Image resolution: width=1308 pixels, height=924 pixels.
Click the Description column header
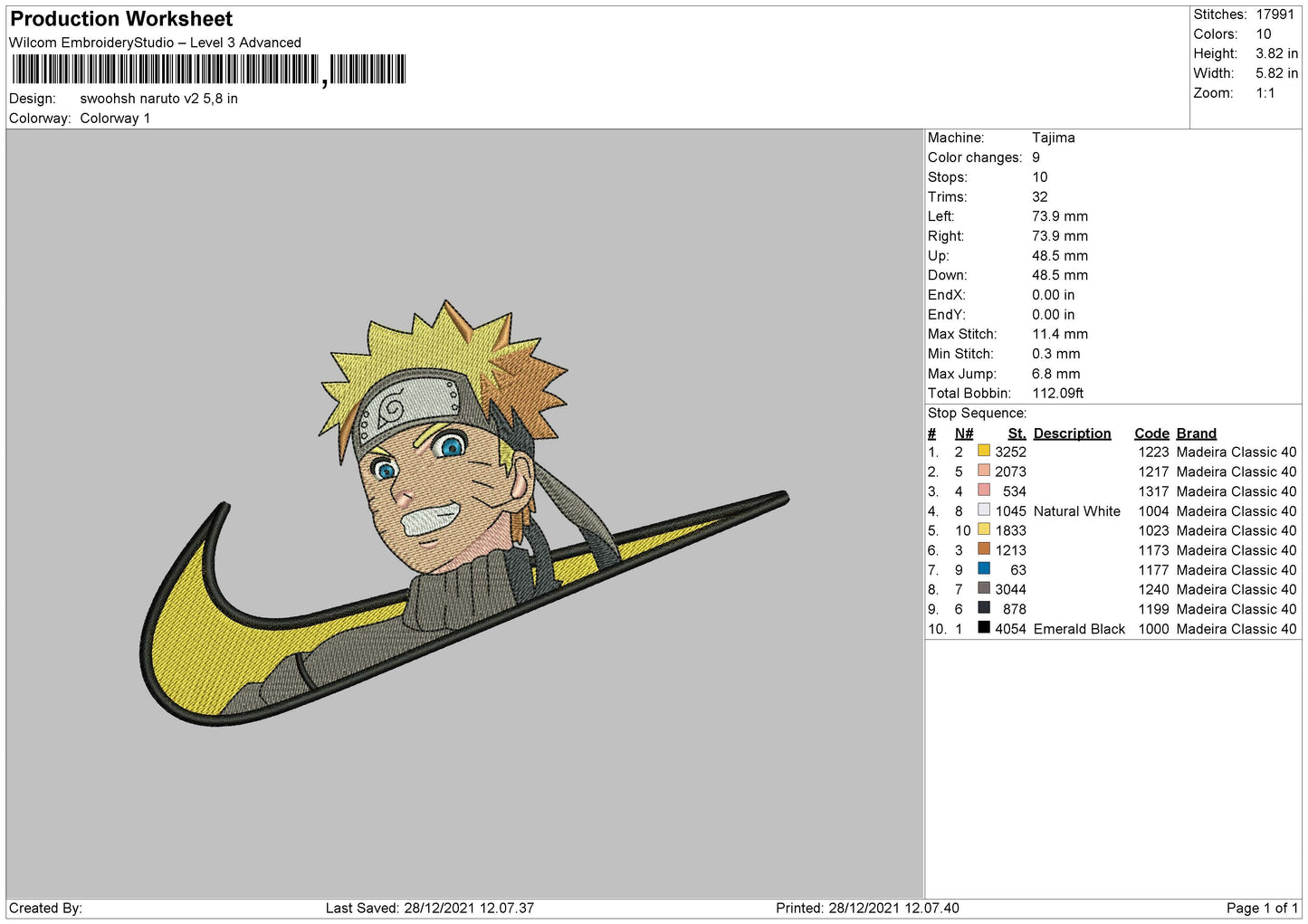tap(1072, 433)
